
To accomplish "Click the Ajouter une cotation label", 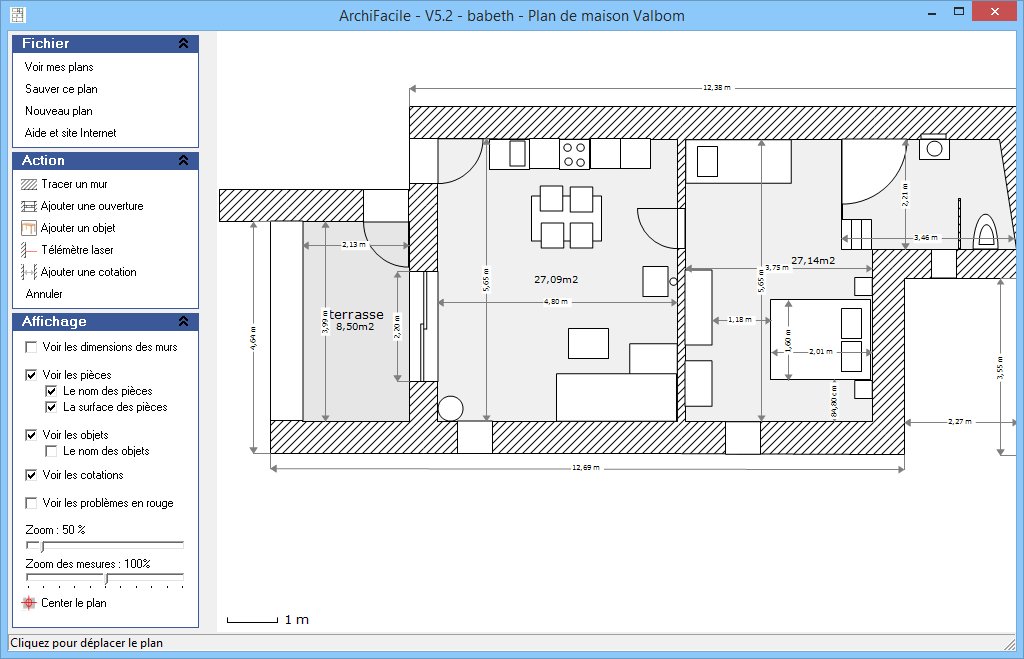I will pos(89,272).
